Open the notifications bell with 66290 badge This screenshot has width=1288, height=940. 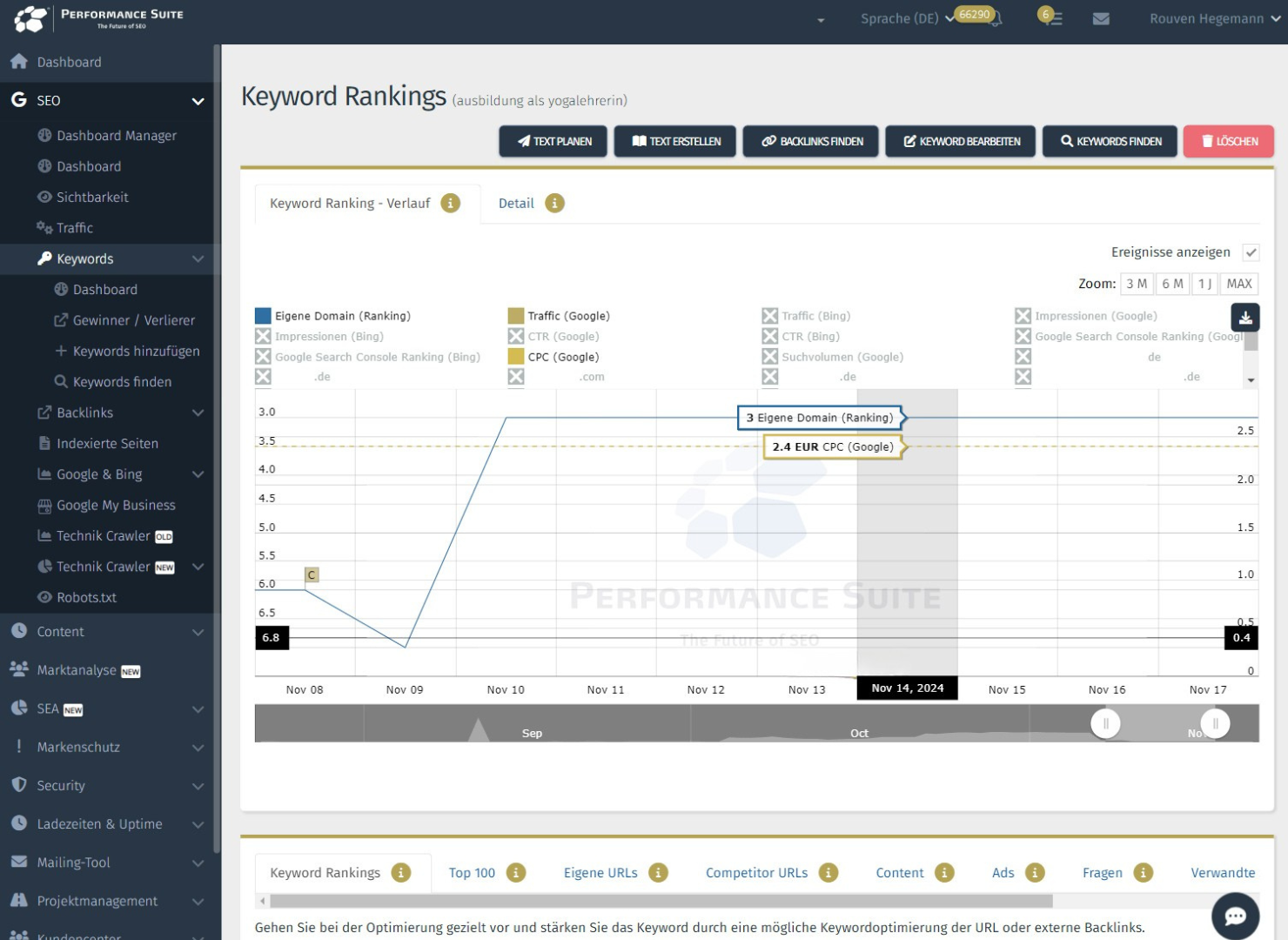996,18
